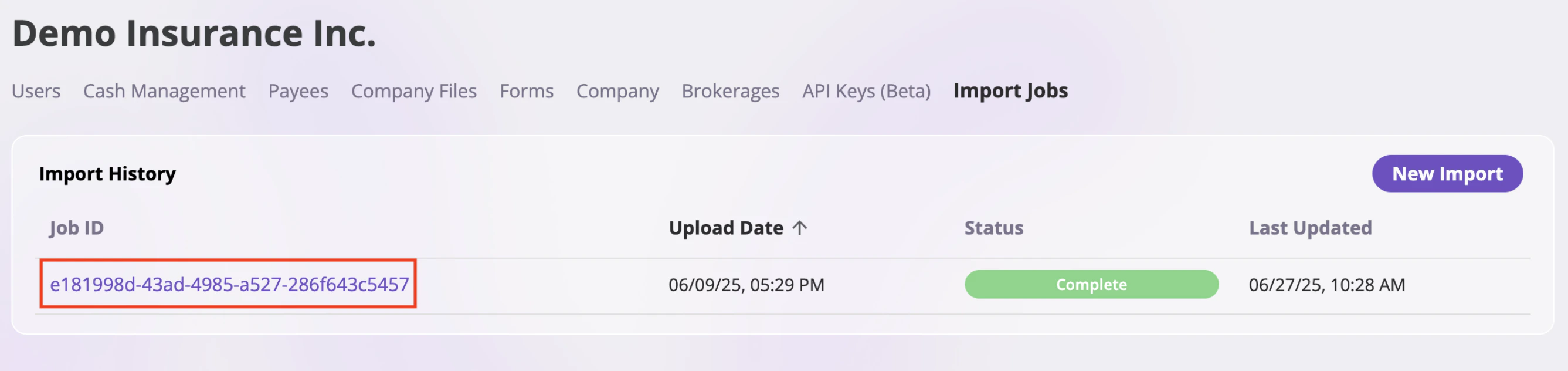Click the green Complete status badge

pyautogui.click(x=1091, y=285)
